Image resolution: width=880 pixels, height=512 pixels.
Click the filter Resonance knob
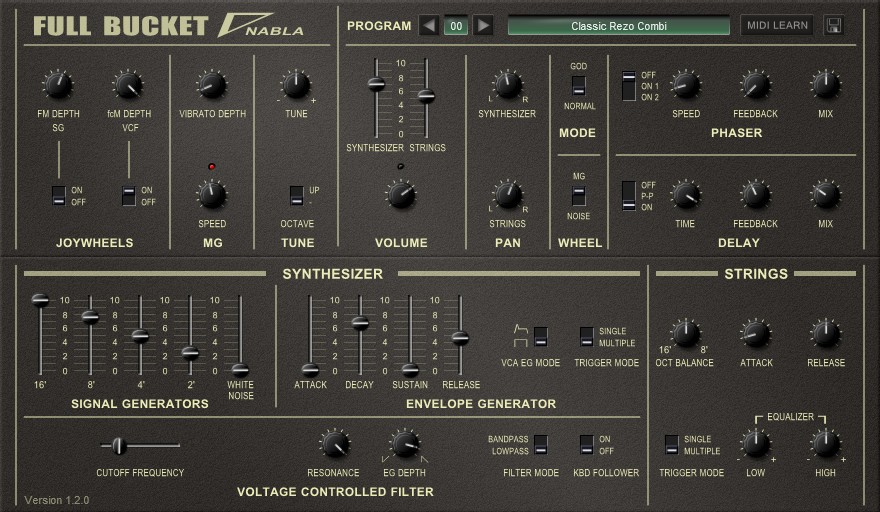(x=334, y=444)
